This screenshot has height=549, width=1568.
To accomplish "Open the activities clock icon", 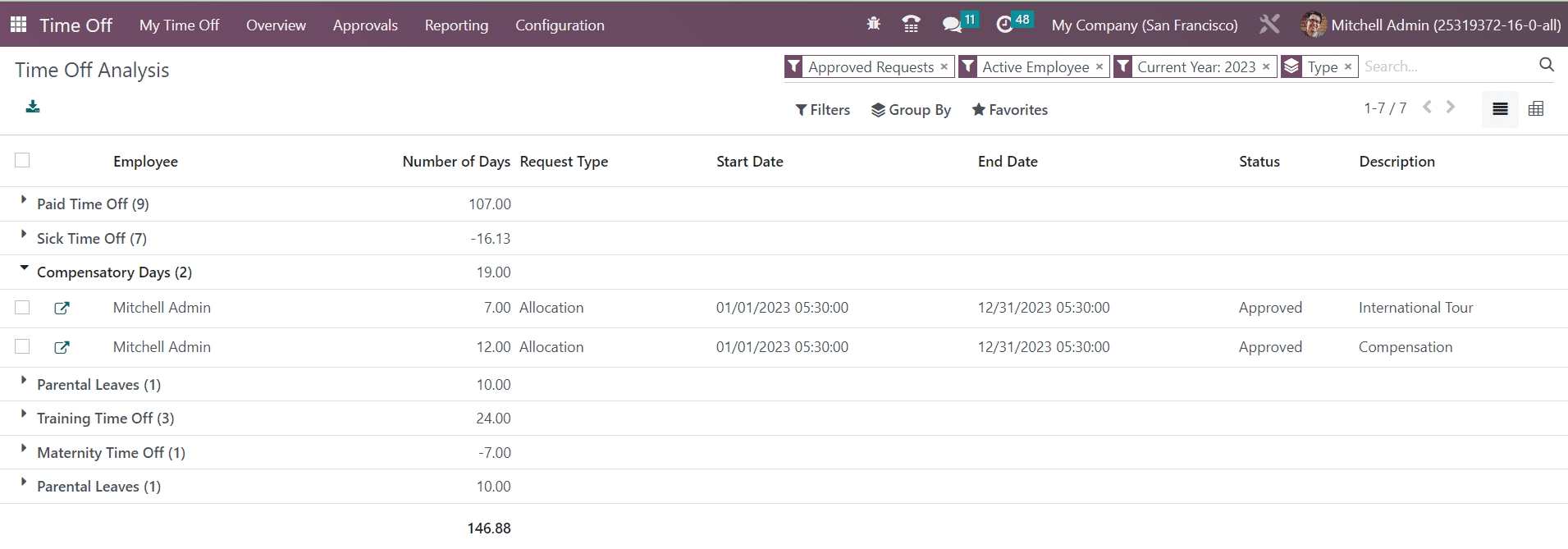I will click(x=1004, y=25).
